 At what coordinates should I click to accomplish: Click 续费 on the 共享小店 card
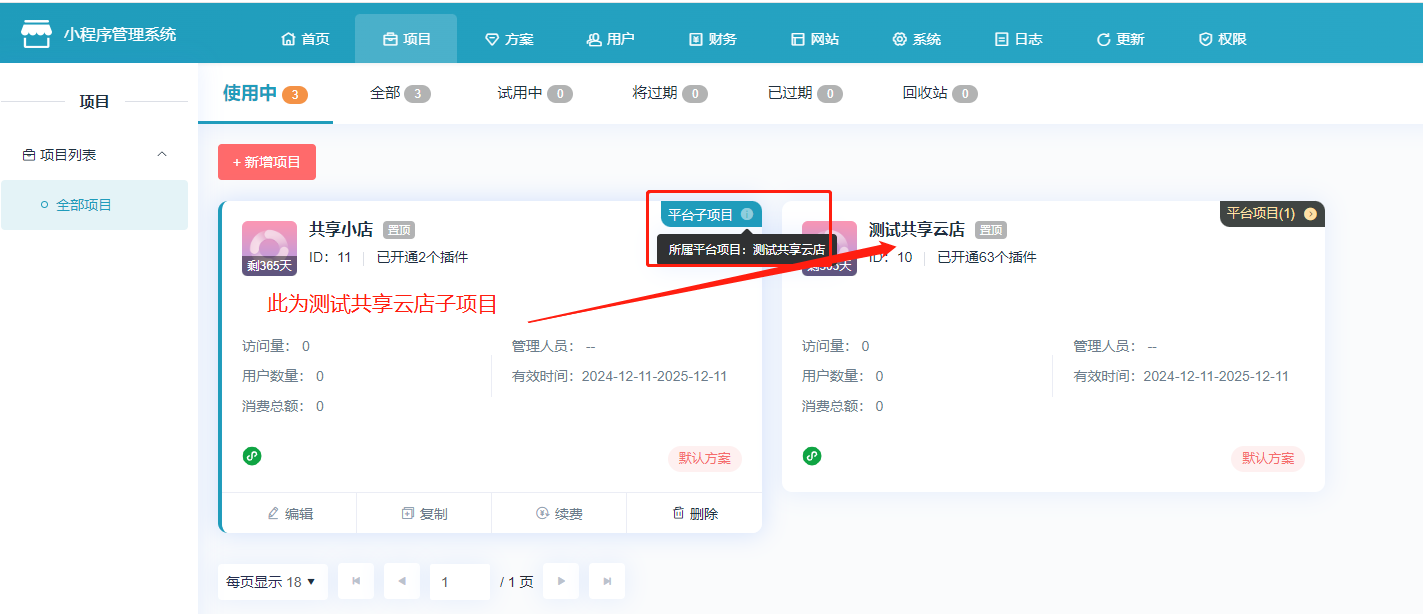(559, 514)
